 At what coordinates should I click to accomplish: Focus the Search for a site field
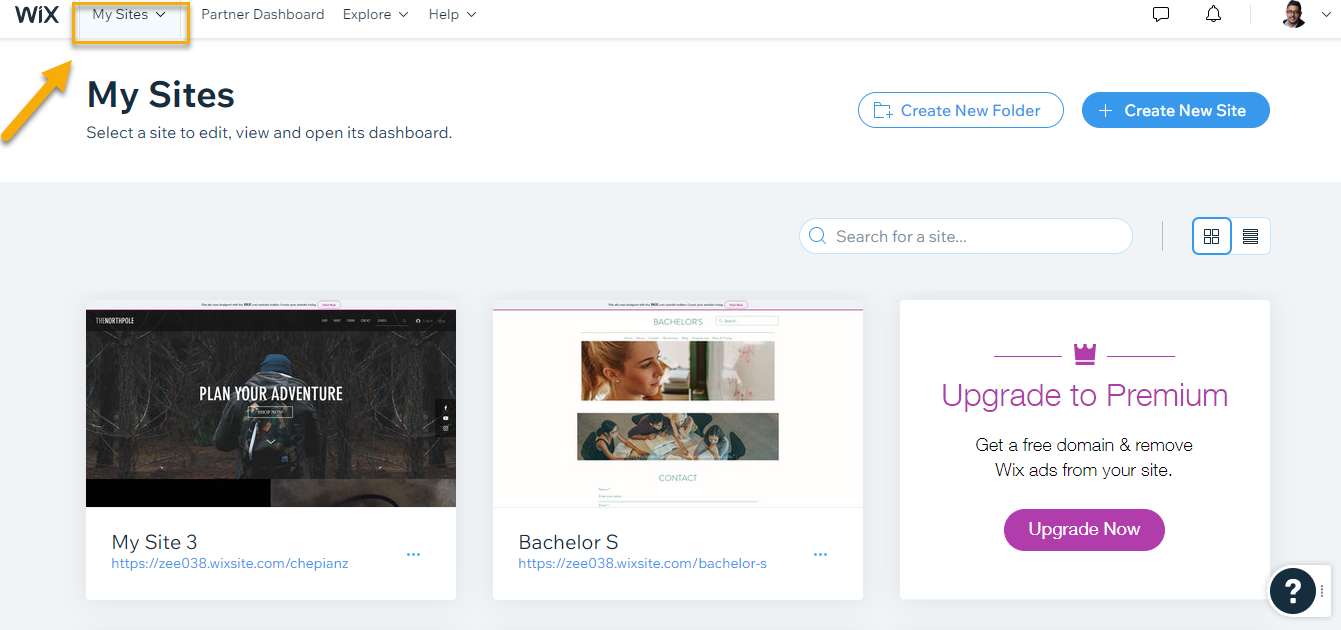point(965,236)
